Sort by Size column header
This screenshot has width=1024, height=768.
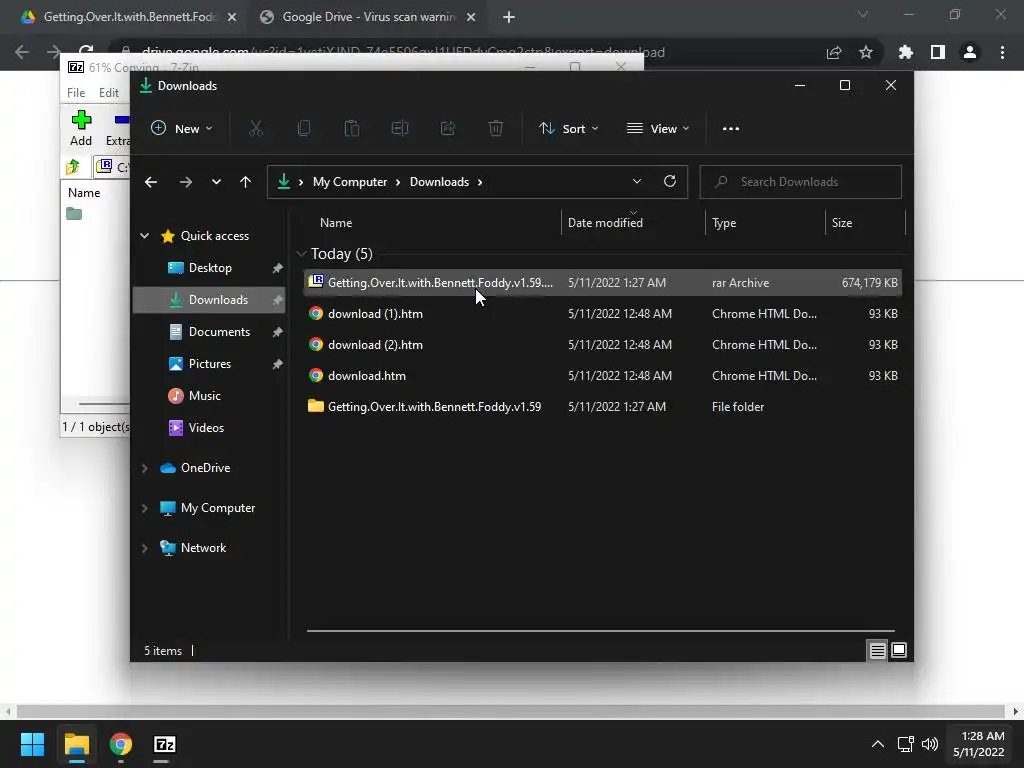(865, 223)
